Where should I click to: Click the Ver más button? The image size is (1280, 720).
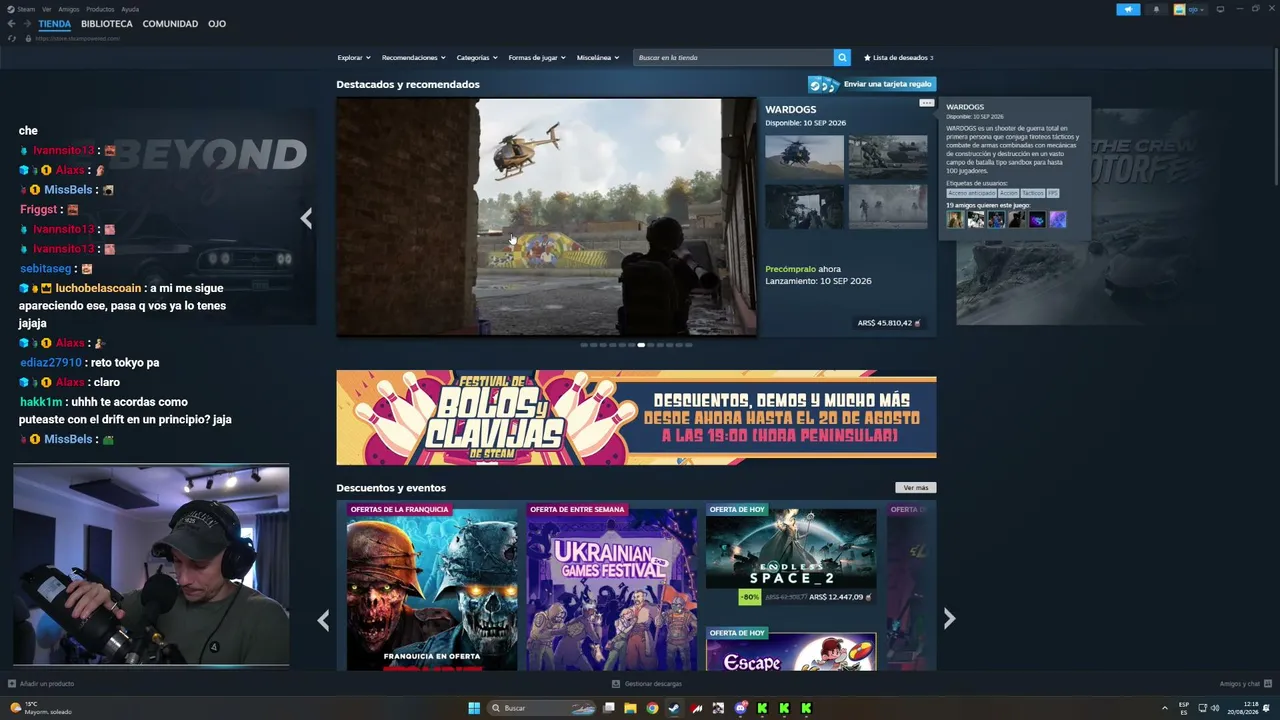pyautogui.click(x=915, y=488)
